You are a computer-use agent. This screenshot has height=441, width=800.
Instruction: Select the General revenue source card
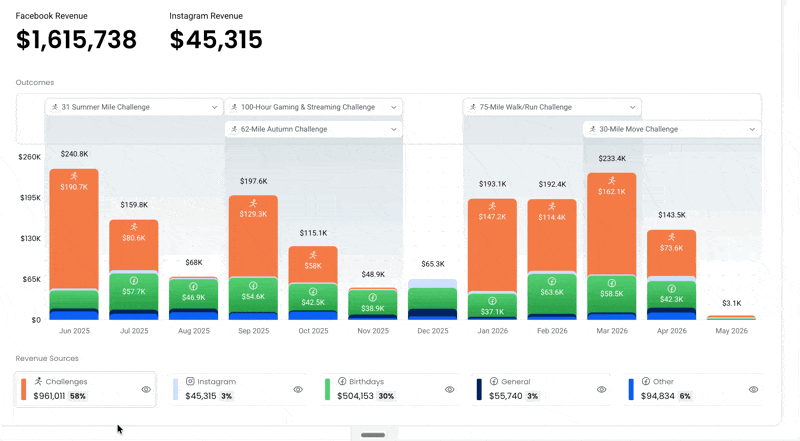pyautogui.click(x=540, y=389)
